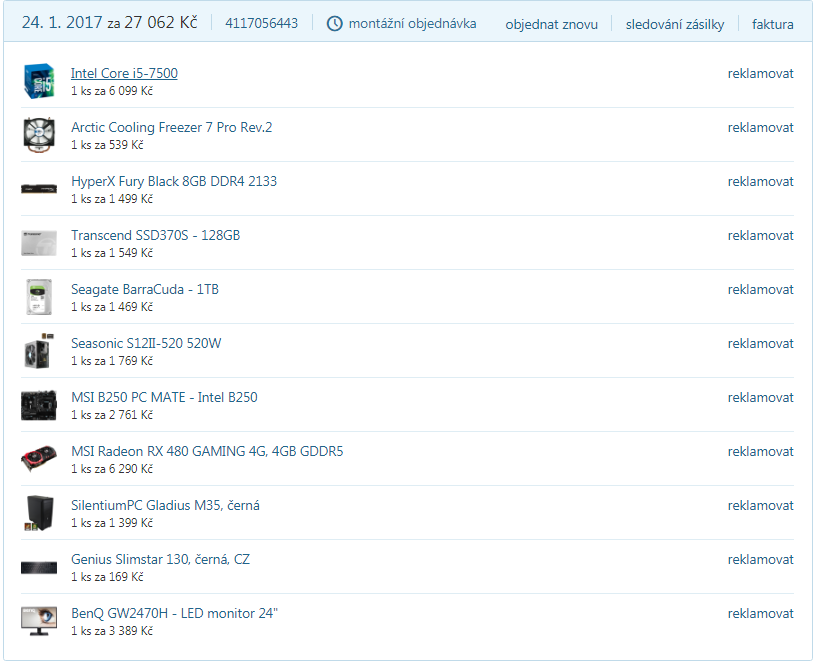Open MSI B250 PC MATE product link
Screen dimensions: 814x668
point(164,397)
